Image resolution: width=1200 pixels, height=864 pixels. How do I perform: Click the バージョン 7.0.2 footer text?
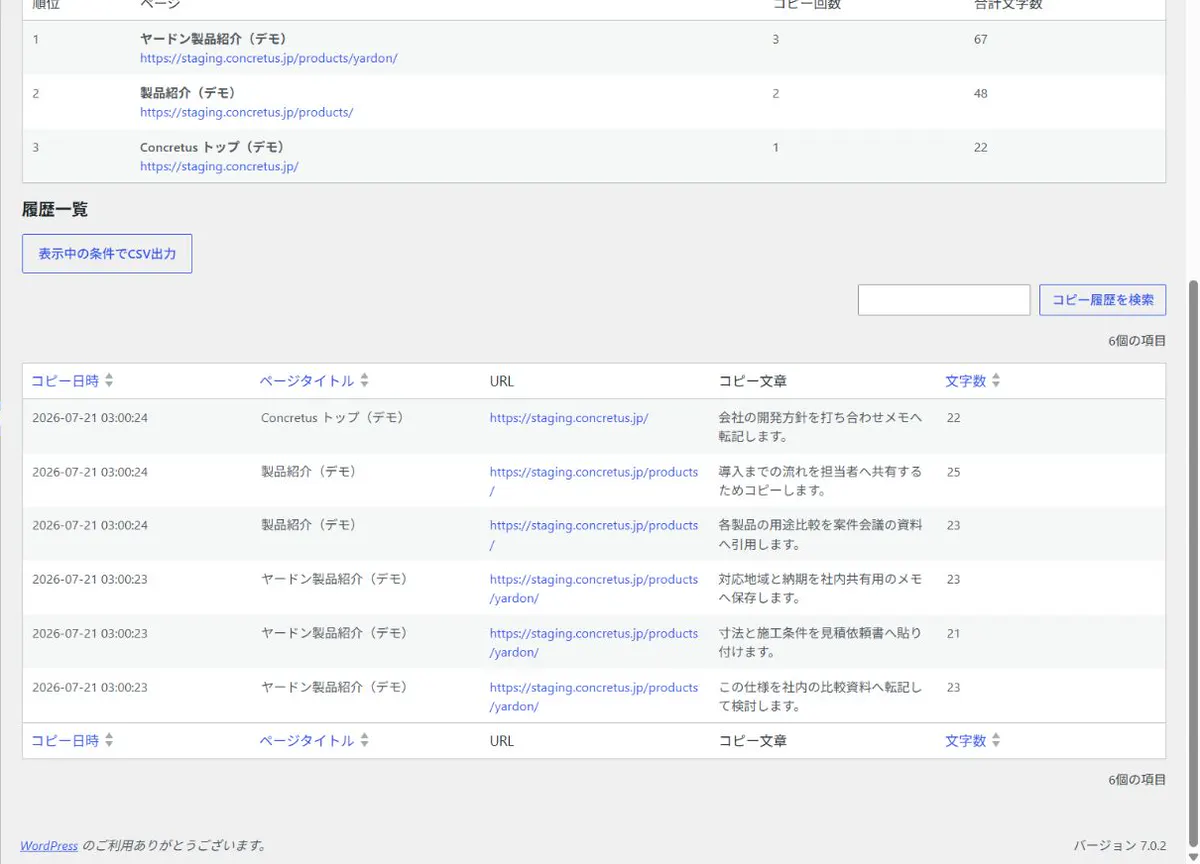(x=1120, y=846)
